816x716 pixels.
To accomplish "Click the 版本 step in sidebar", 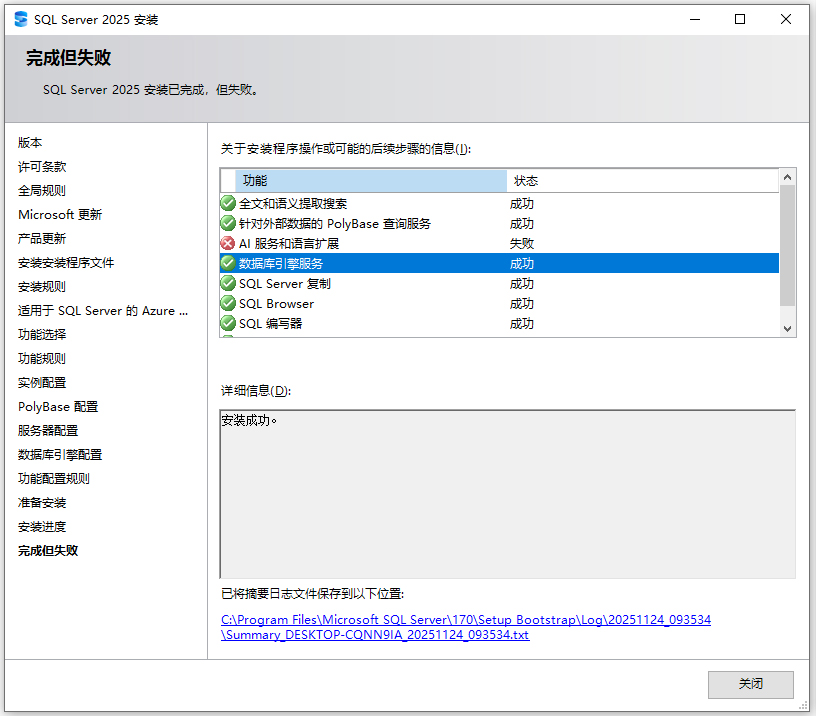I will (30, 143).
